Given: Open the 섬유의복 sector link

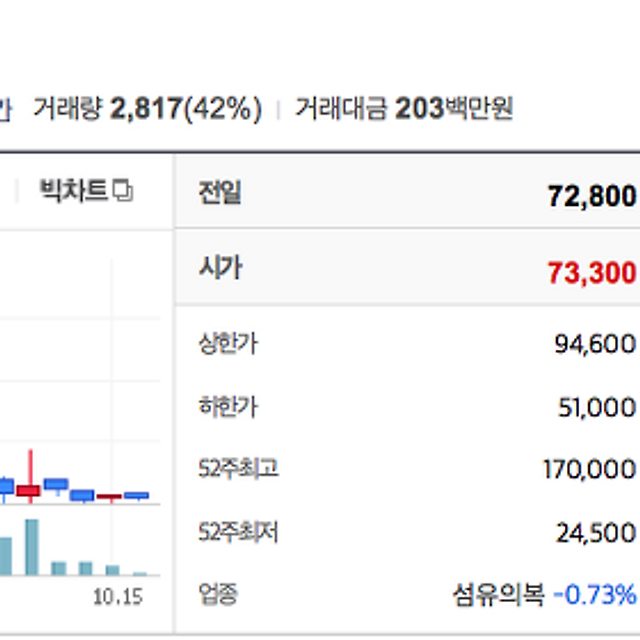Looking at the screenshot, I should (498, 595).
